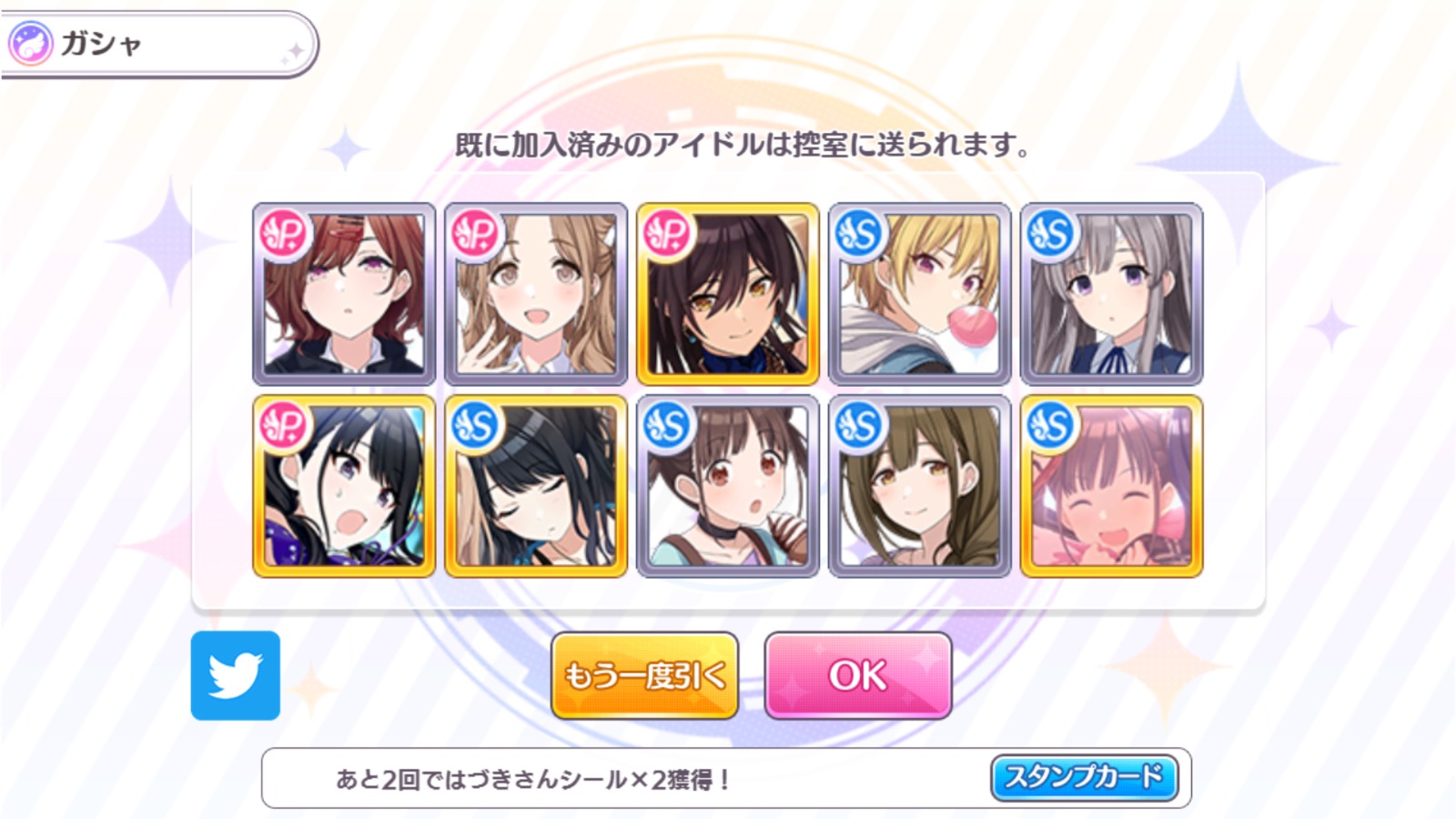Open the gold-framed idol in the purple outfit
This screenshot has height=819, width=1456.
click(344, 486)
